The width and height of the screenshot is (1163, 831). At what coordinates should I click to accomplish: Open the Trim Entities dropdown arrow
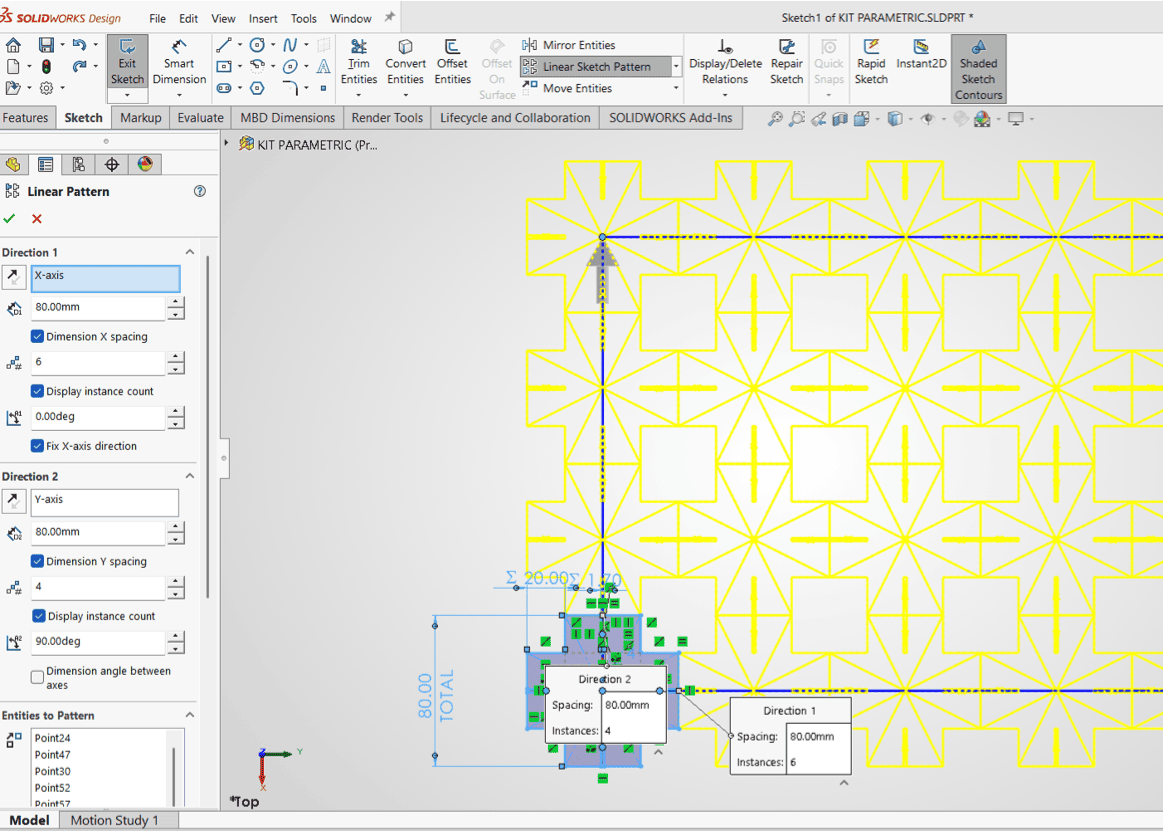pyautogui.click(x=359, y=95)
